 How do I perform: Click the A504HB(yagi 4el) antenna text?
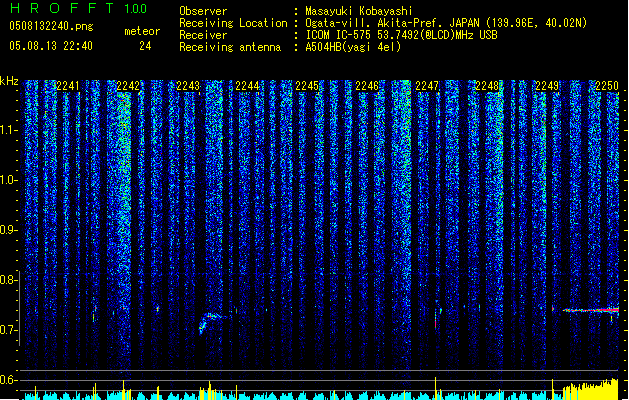coord(353,47)
